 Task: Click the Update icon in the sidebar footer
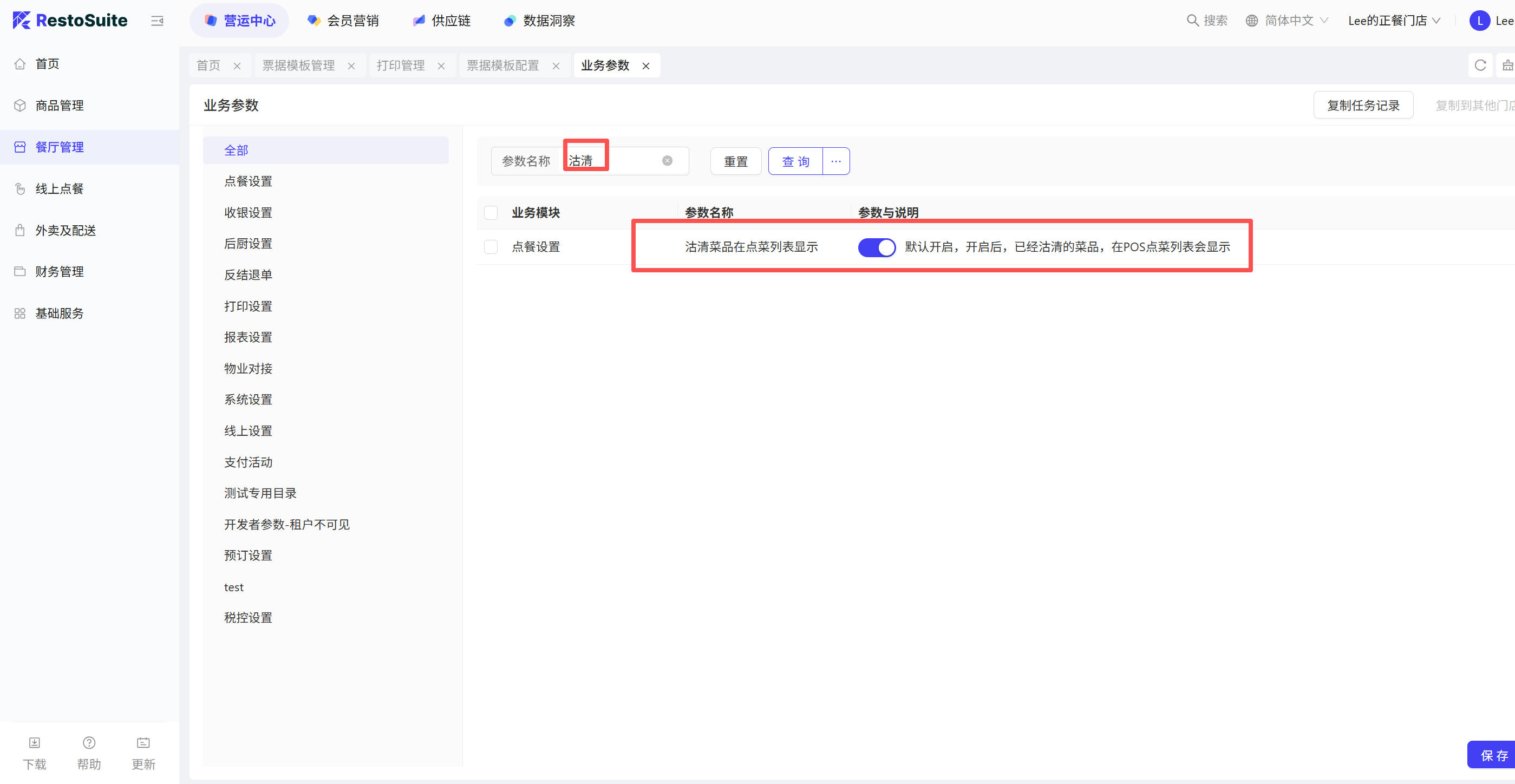(x=143, y=743)
